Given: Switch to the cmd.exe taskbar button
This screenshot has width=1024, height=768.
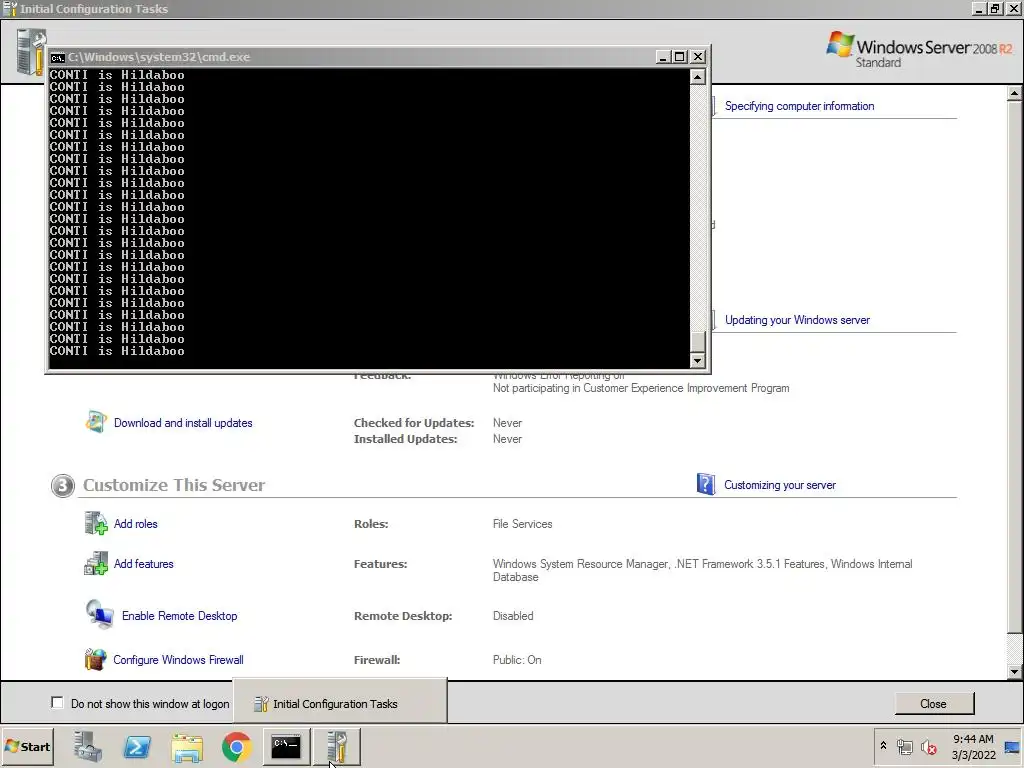Looking at the screenshot, I should tap(286, 746).
